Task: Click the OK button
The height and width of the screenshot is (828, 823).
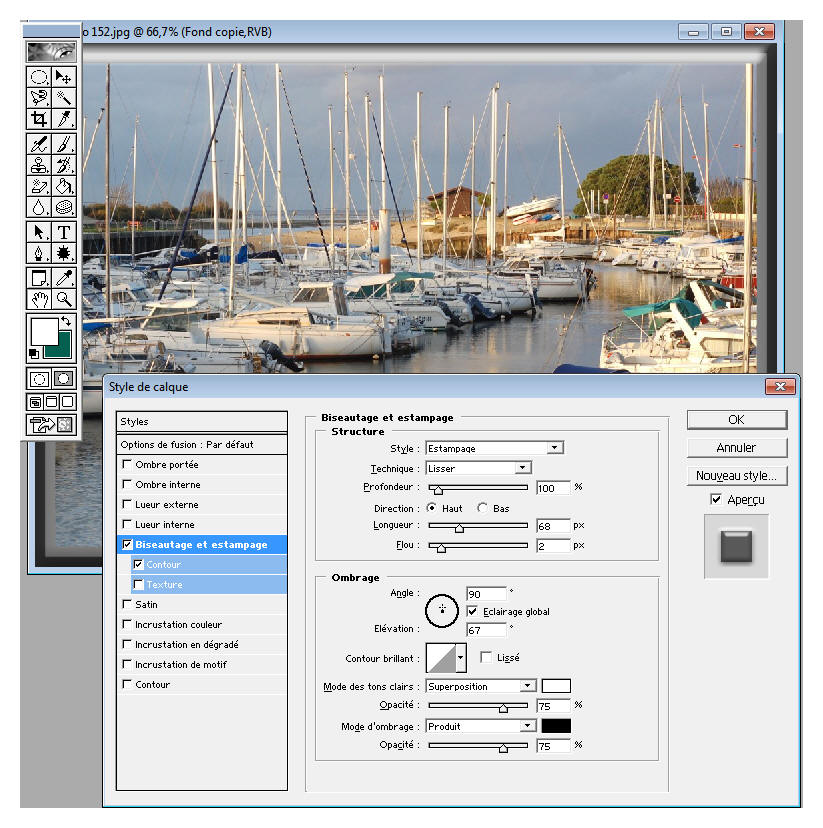Action: (737, 420)
